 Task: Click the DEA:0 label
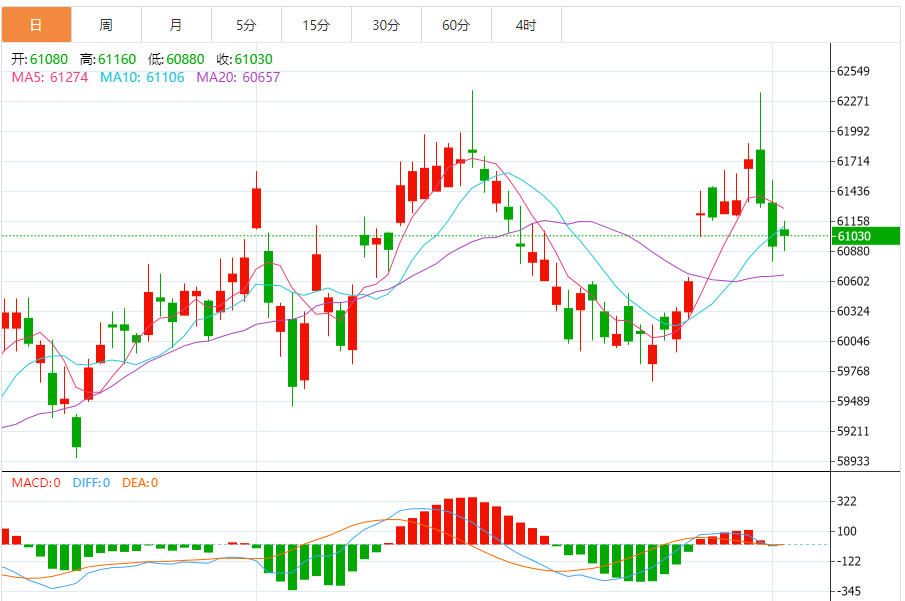pyautogui.click(x=140, y=483)
